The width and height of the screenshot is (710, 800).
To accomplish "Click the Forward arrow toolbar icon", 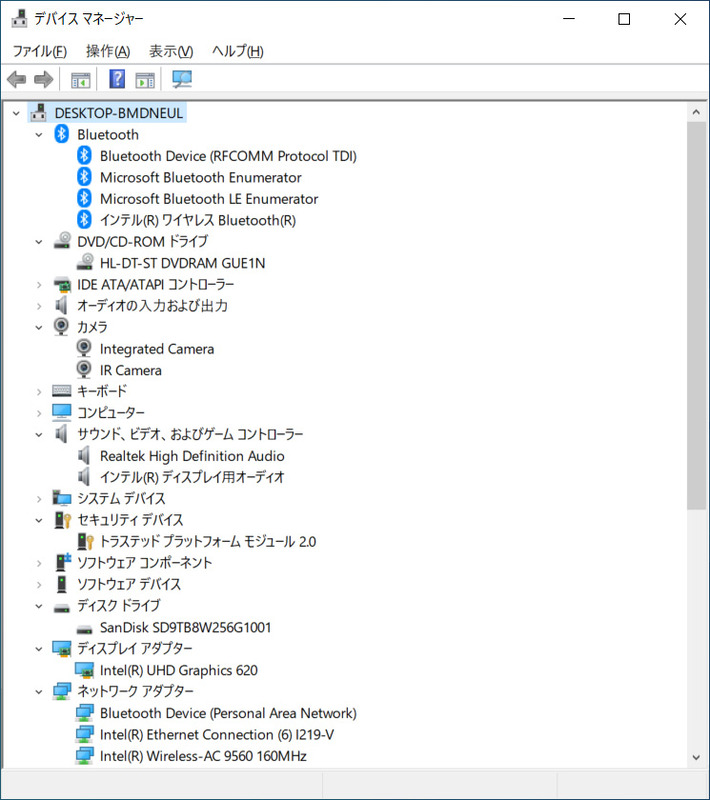I will pyautogui.click(x=43, y=80).
